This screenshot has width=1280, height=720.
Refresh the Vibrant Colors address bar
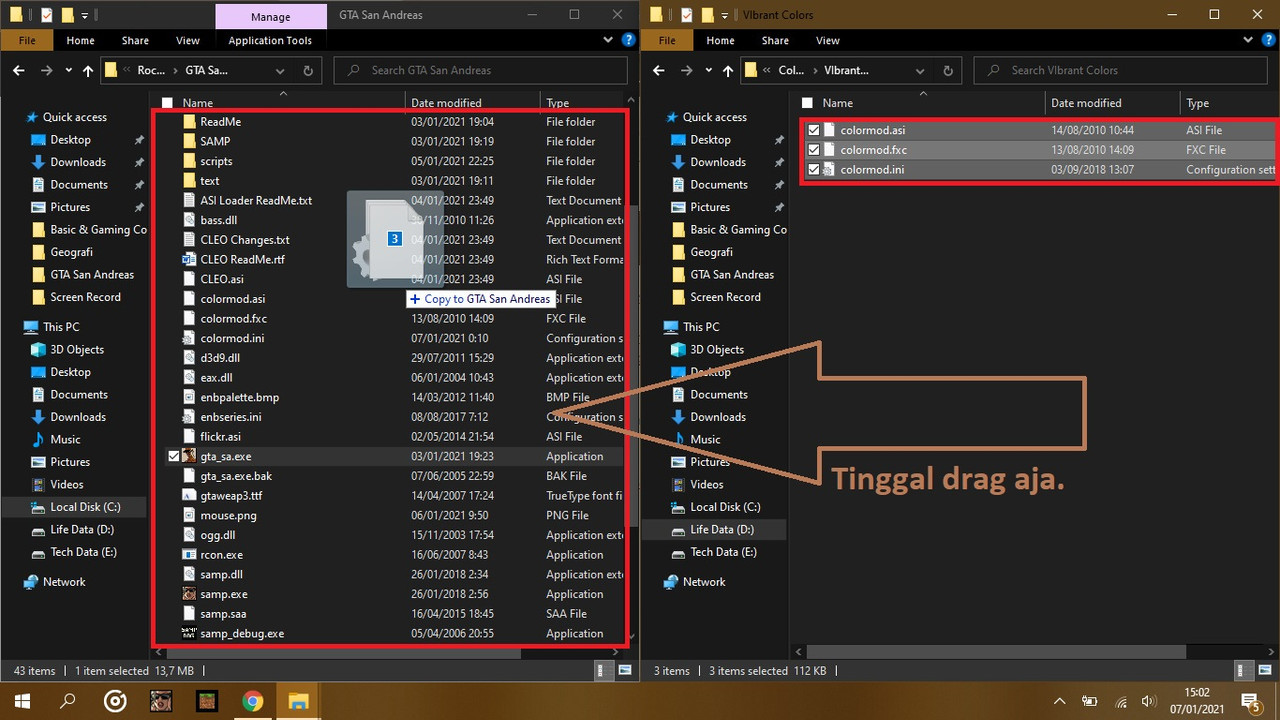pyautogui.click(x=948, y=71)
